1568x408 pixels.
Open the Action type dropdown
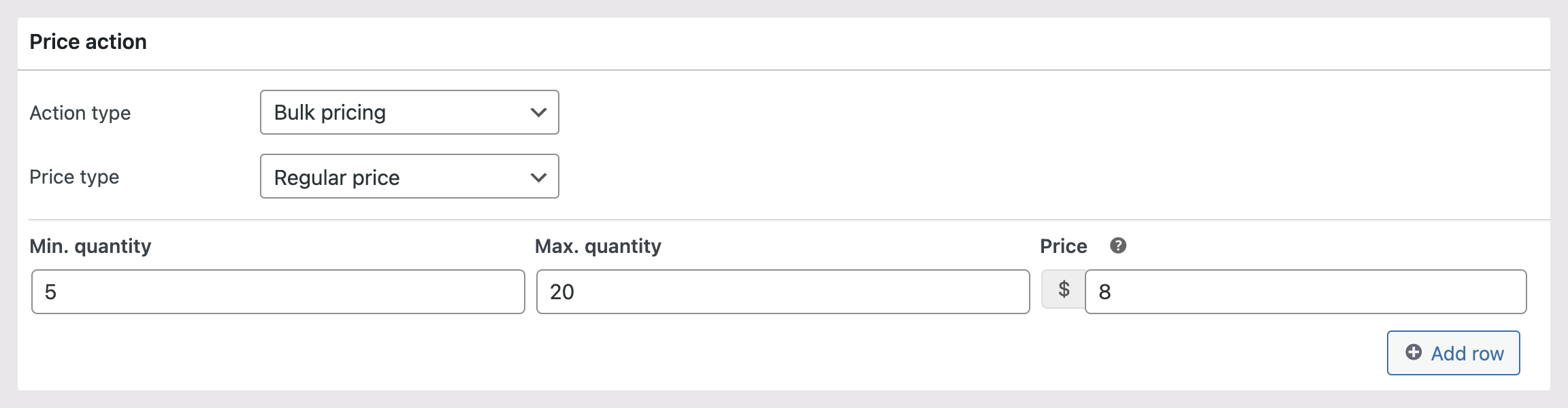click(x=409, y=112)
